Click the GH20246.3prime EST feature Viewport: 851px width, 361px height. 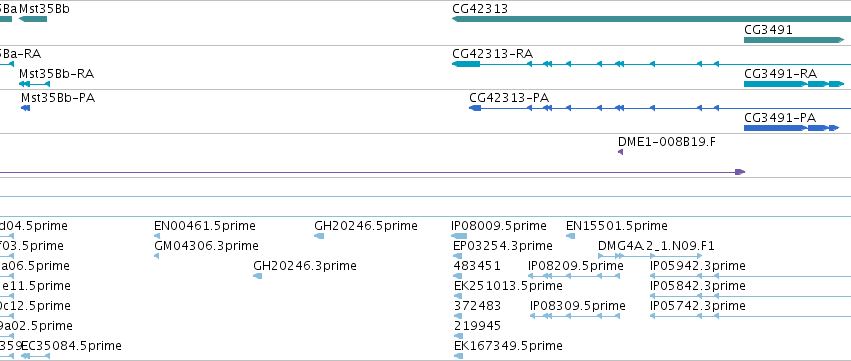click(258, 276)
